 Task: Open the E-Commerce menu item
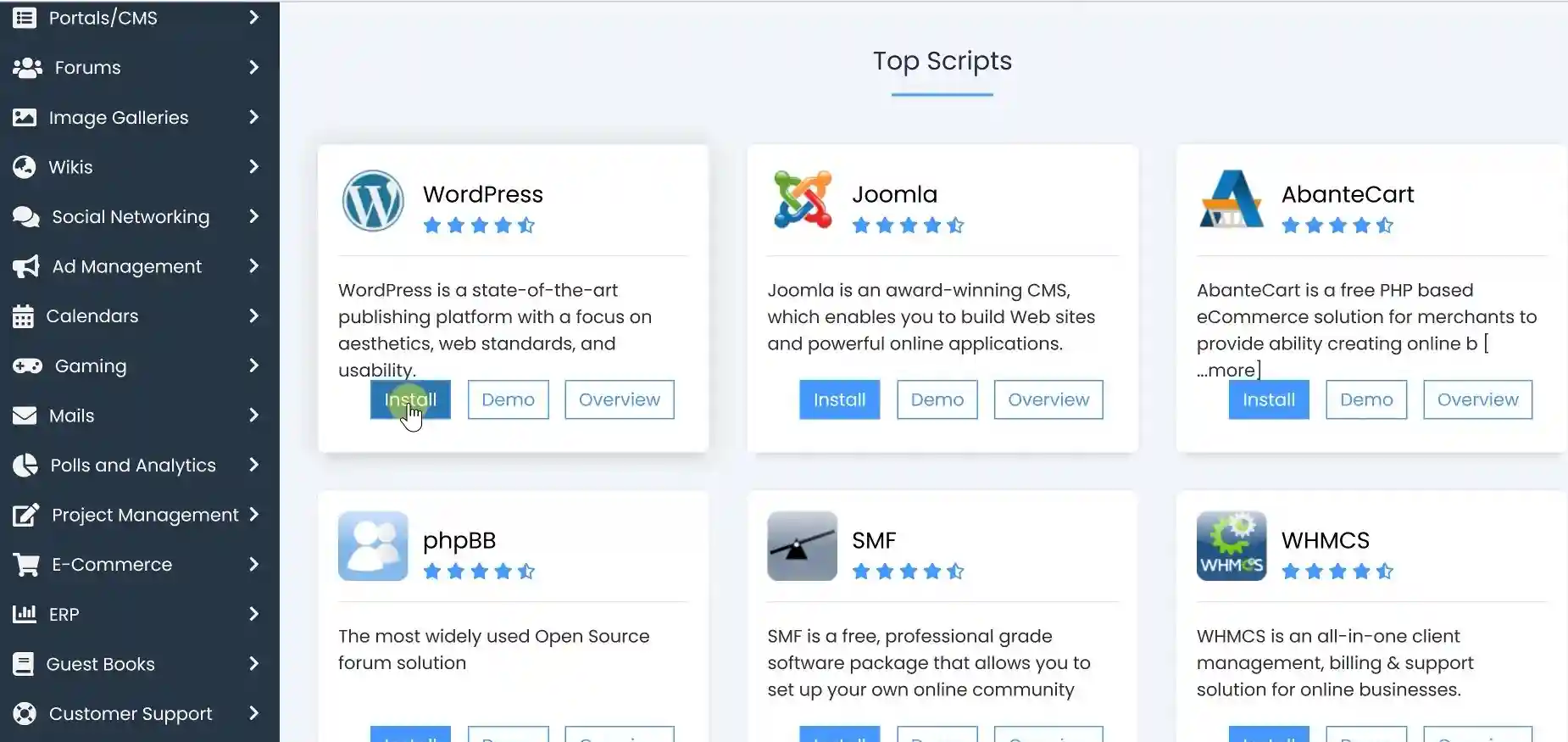[x=139, y=565]
